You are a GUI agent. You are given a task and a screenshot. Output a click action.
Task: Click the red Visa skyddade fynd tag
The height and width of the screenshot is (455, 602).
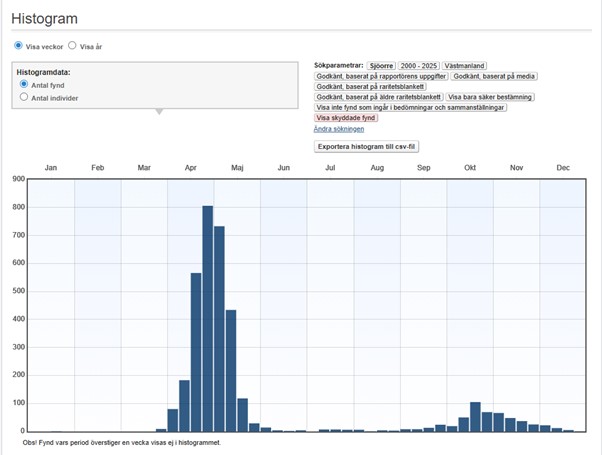[346, 118]
